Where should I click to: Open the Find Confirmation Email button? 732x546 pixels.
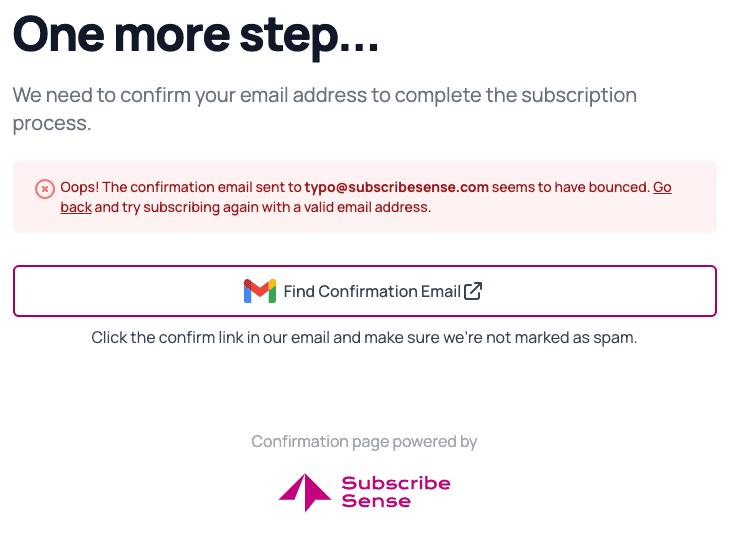(365, 291)
